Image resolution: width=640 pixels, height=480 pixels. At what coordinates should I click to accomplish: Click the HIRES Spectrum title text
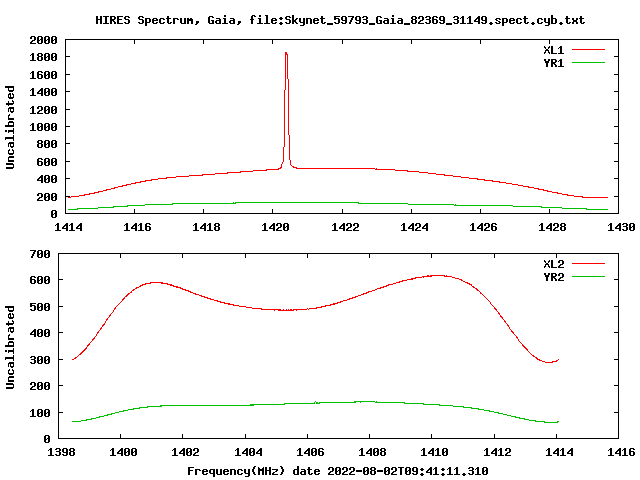pos(340,20)
